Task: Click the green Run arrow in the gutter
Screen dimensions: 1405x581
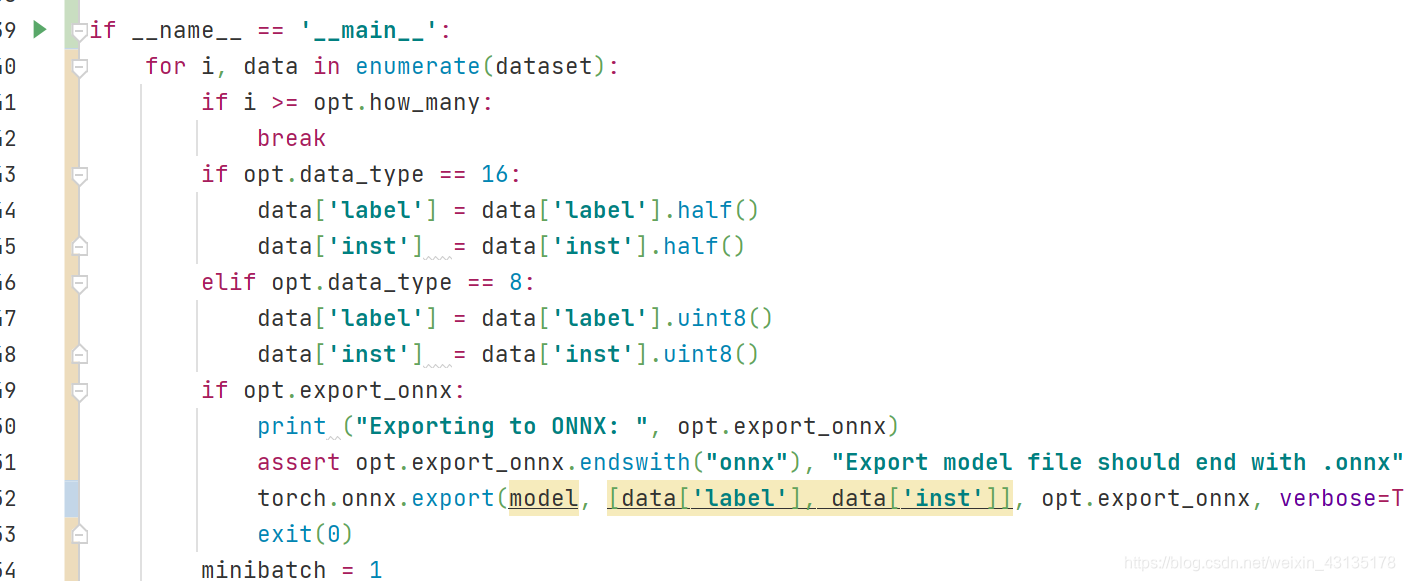Action: click(39, 30)
